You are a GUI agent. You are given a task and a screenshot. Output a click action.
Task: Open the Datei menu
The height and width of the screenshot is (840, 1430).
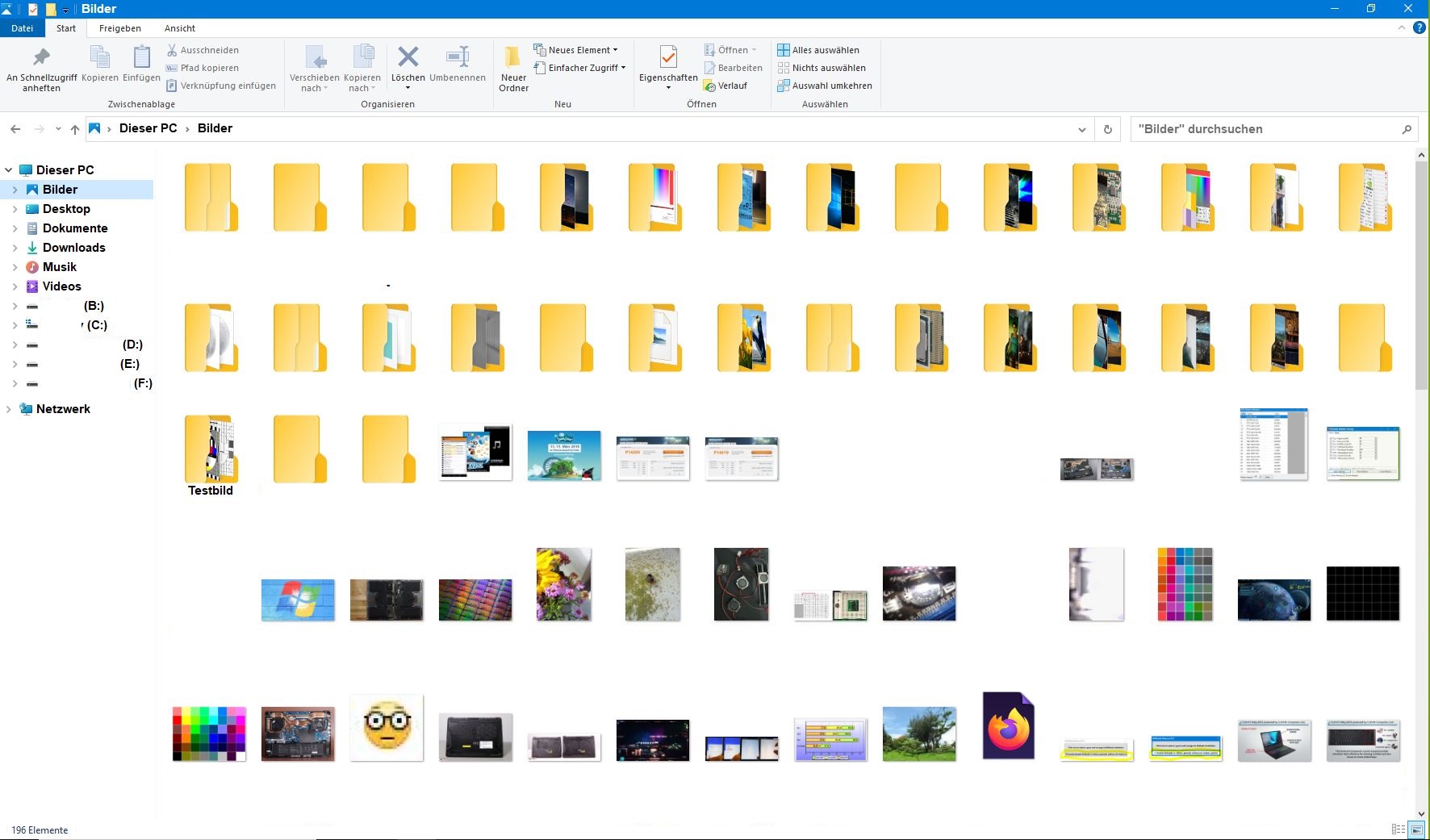click(x=22, y=28)
